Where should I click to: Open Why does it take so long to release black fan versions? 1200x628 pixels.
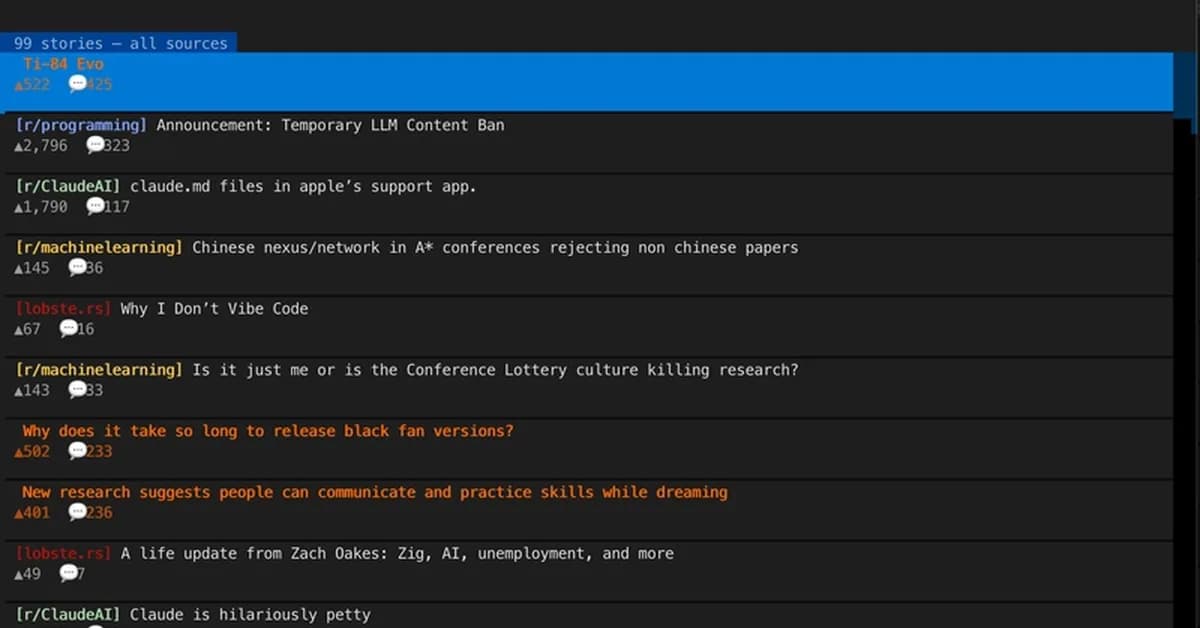pos(268,431)
